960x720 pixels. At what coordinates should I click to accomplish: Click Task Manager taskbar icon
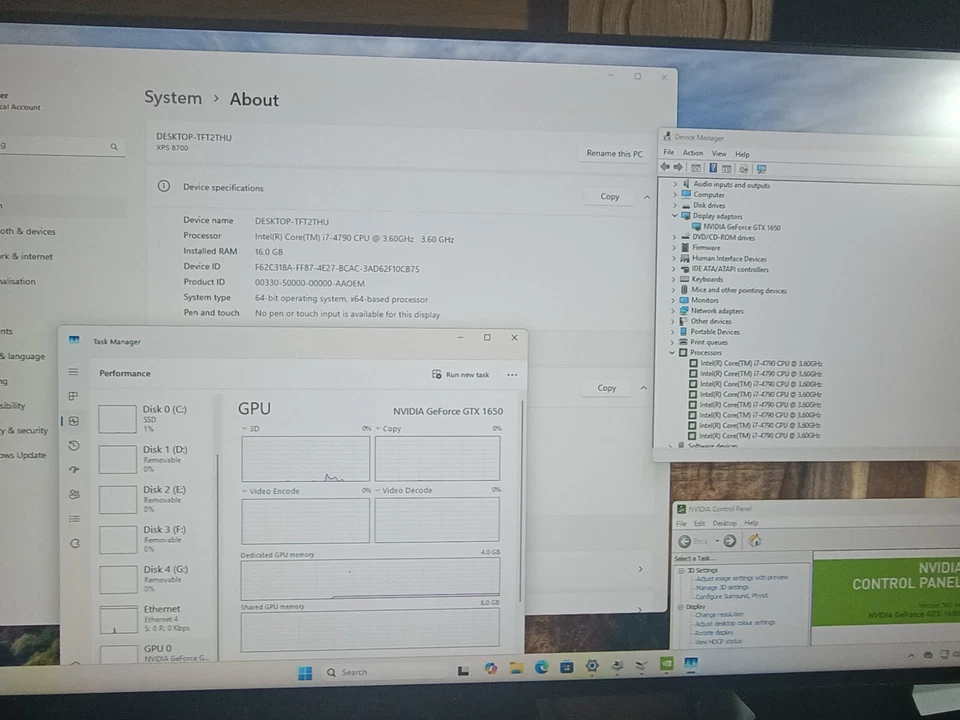point(691,663)
